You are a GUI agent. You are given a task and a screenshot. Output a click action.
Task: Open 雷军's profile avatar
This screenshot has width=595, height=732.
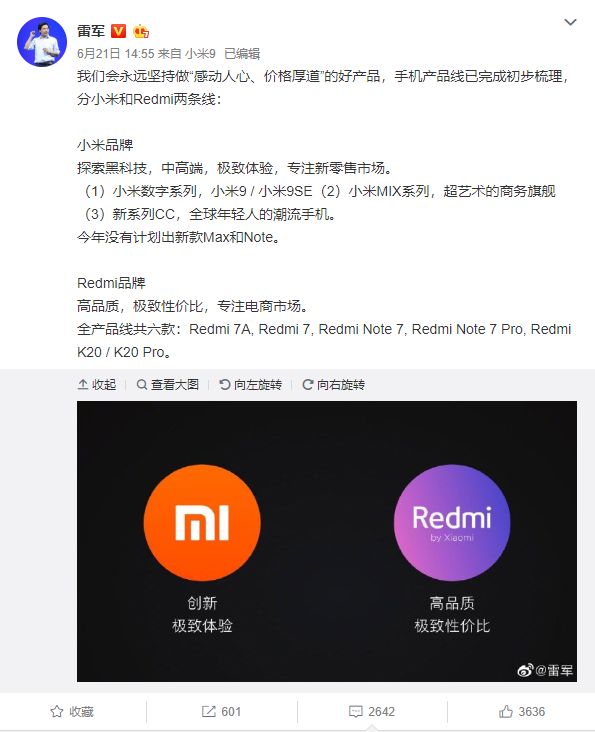[x=42, y=42]
